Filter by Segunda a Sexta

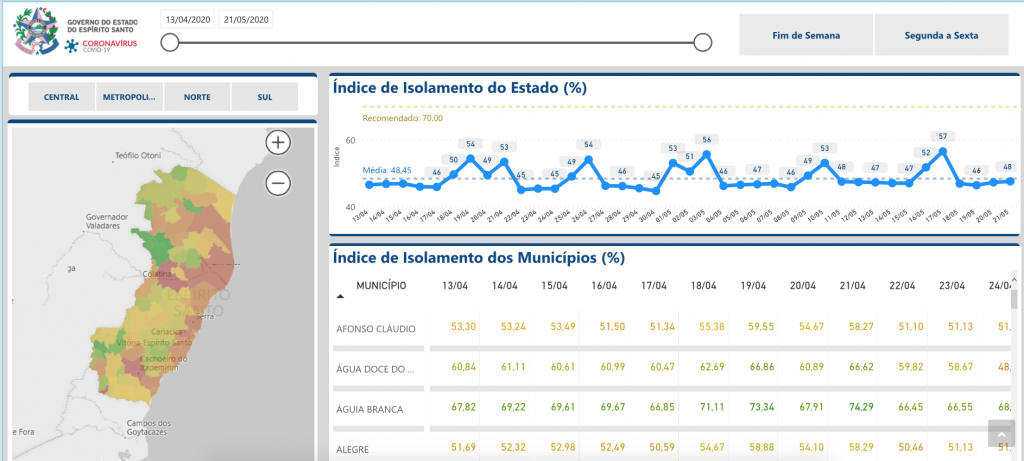tap(941, 35)
